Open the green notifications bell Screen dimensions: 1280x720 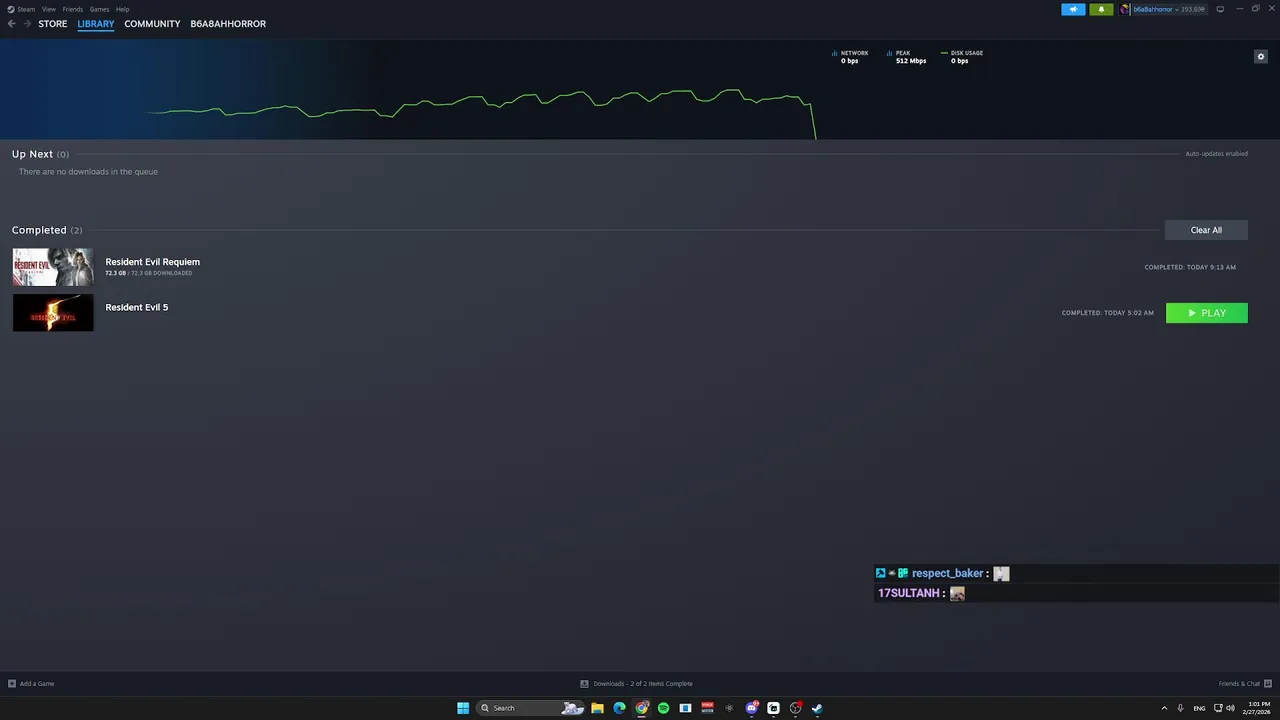click(x=1101, y=9)
